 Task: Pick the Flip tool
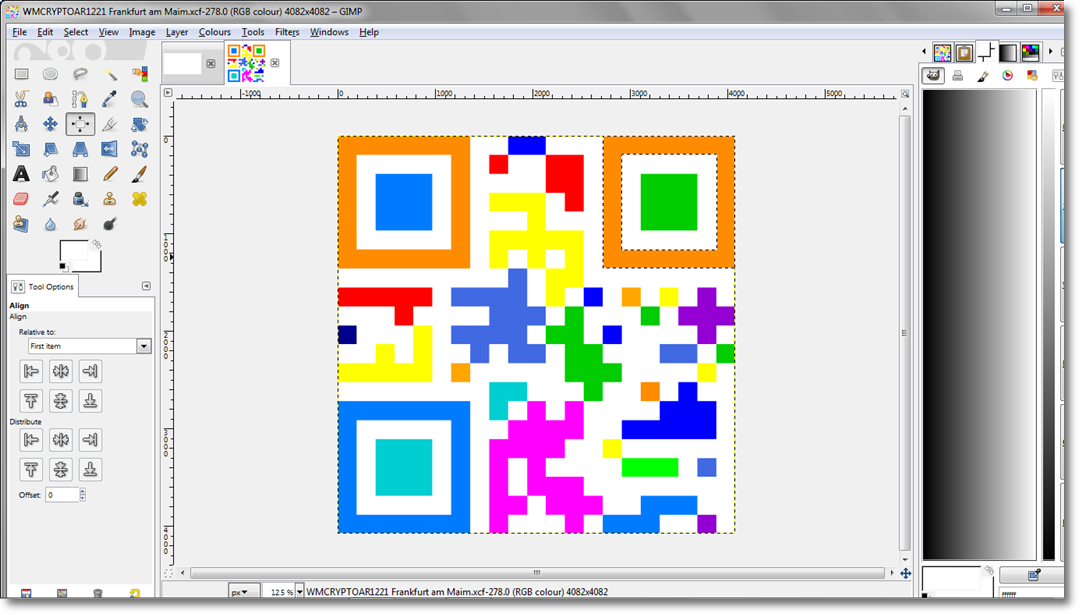coord(110,149)
